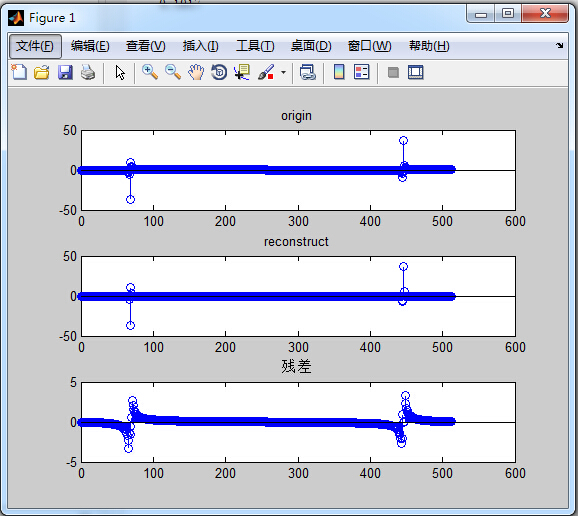Click the New Figure toolbar icon

coord(19,72)
